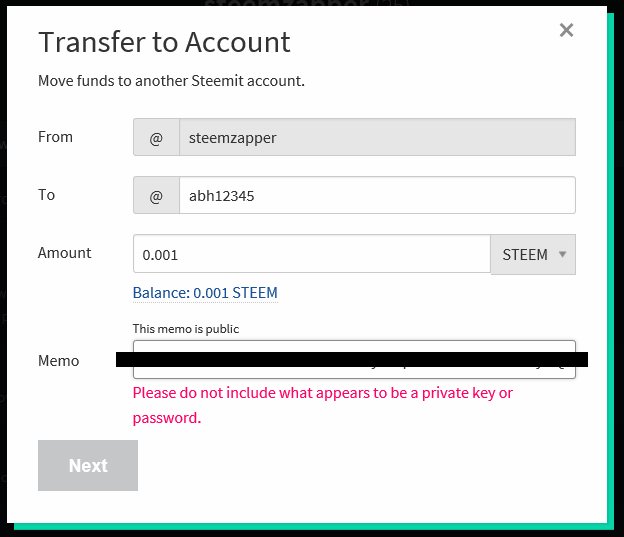Image resolution: width=624 pixels, height=537 pixels.
Task: Click the Amount field showing 0.001
Action: point(312,255)
